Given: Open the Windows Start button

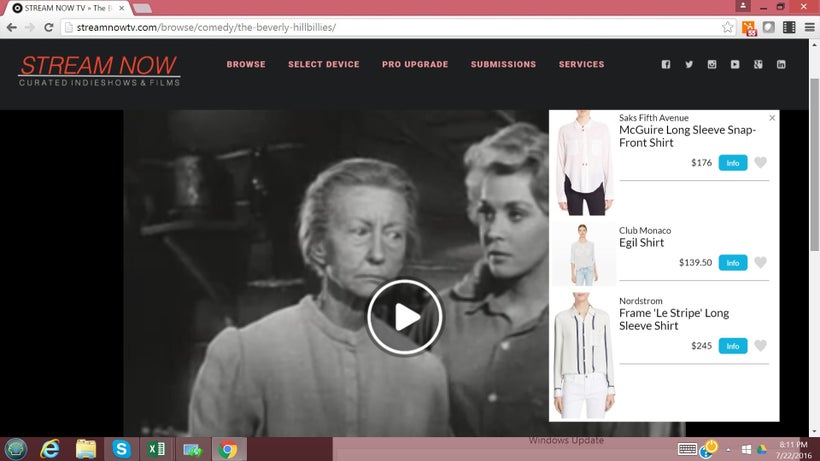Looking at the screenshot, I should (16, 449).
